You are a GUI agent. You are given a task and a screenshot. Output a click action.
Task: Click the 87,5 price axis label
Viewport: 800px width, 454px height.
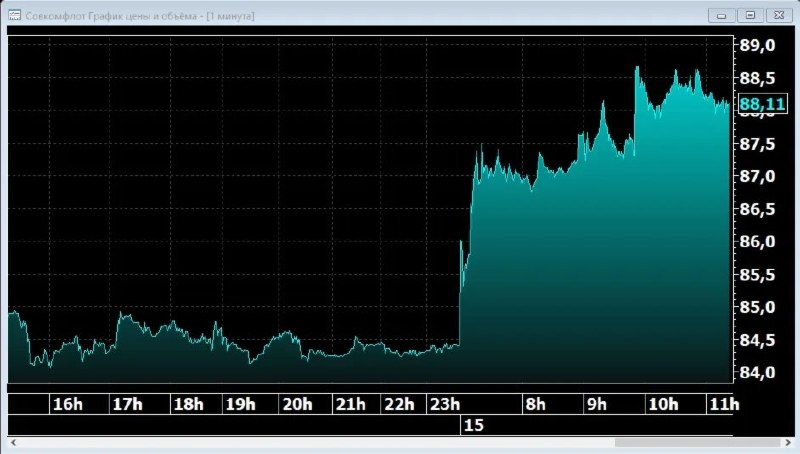point(757,144)
